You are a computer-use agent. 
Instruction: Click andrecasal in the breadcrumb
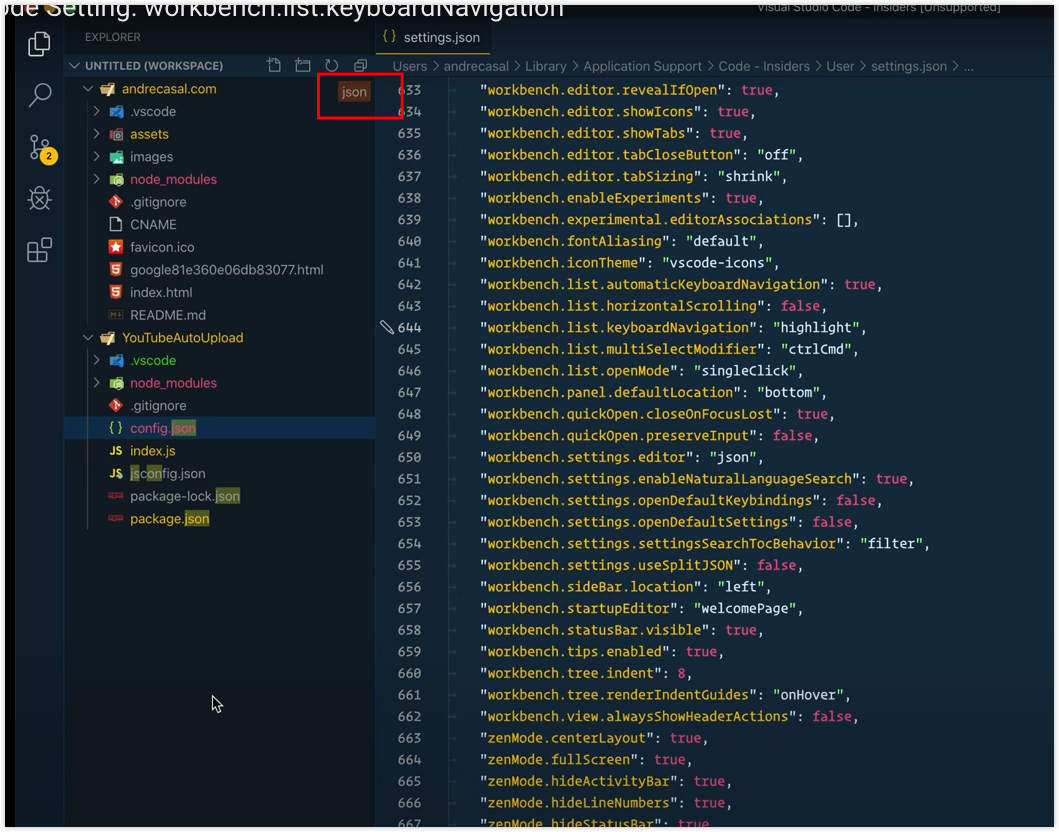click(475, 66)
